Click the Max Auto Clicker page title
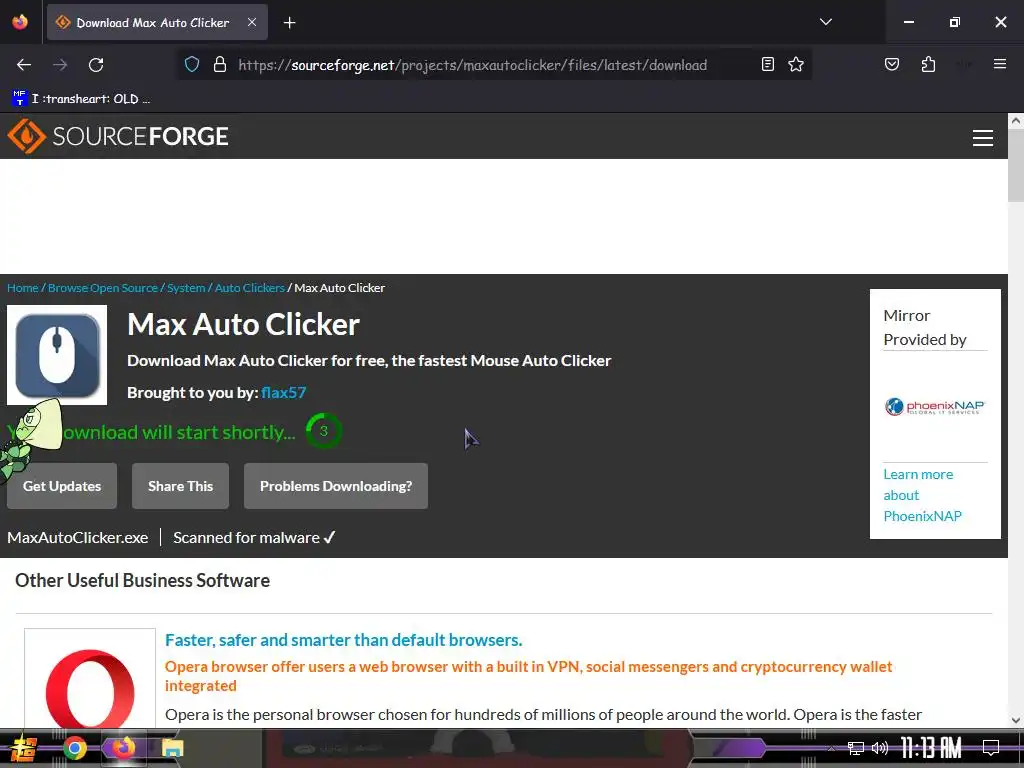The image size is (1024, 768). pos(244,325)
